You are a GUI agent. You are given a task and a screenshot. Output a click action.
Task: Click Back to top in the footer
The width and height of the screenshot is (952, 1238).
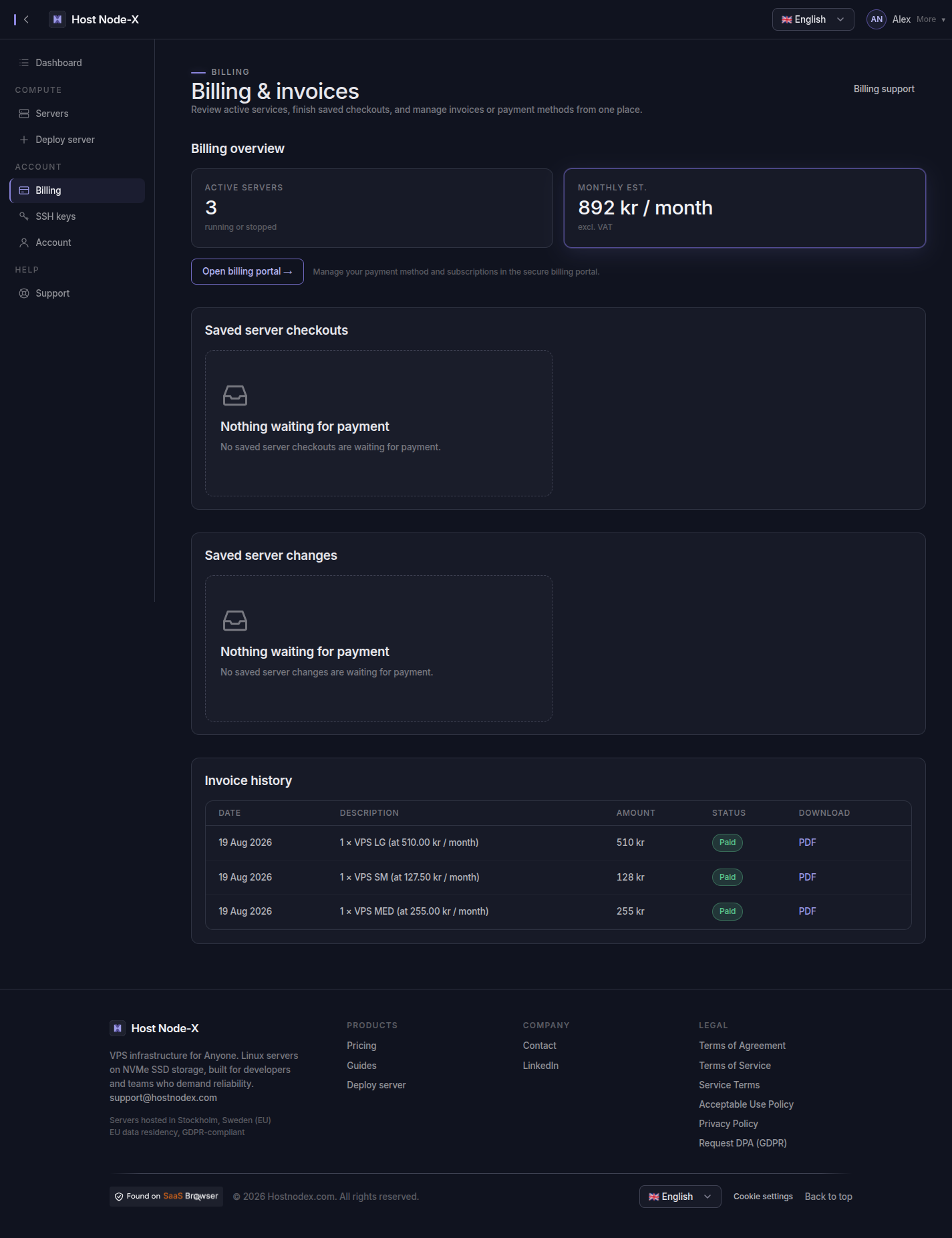click(828, 1197)
